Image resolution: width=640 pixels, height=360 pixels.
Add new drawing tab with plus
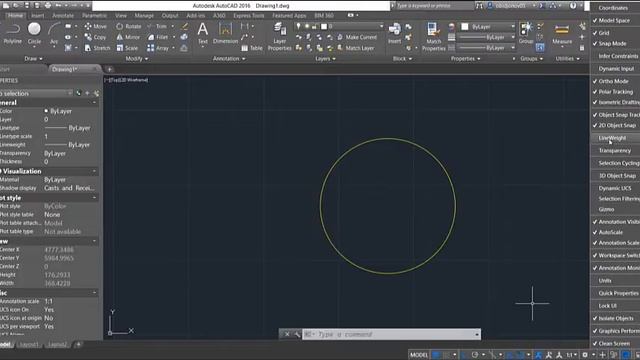click(109, 69)
